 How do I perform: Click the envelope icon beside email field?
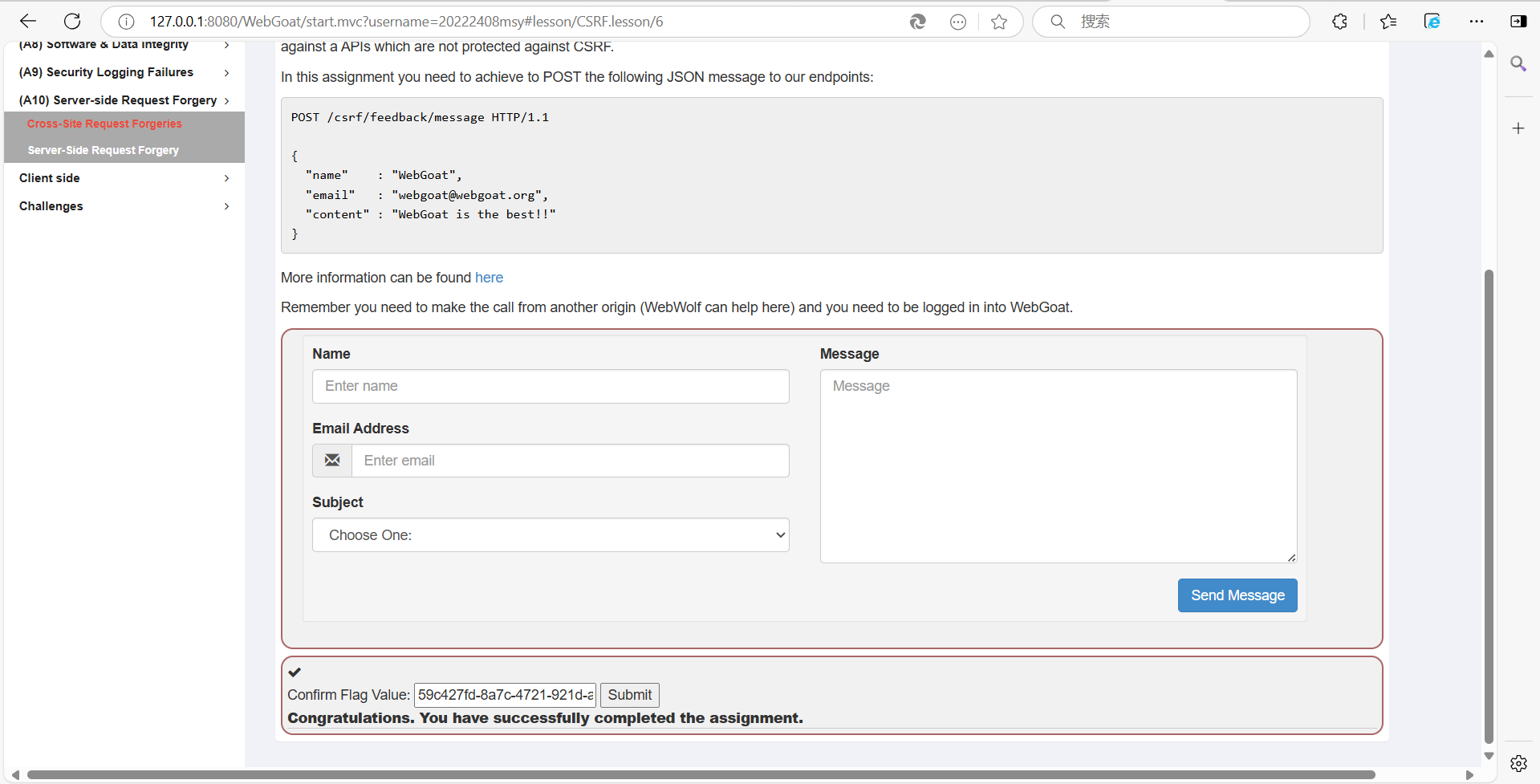[x=332, y=461]
